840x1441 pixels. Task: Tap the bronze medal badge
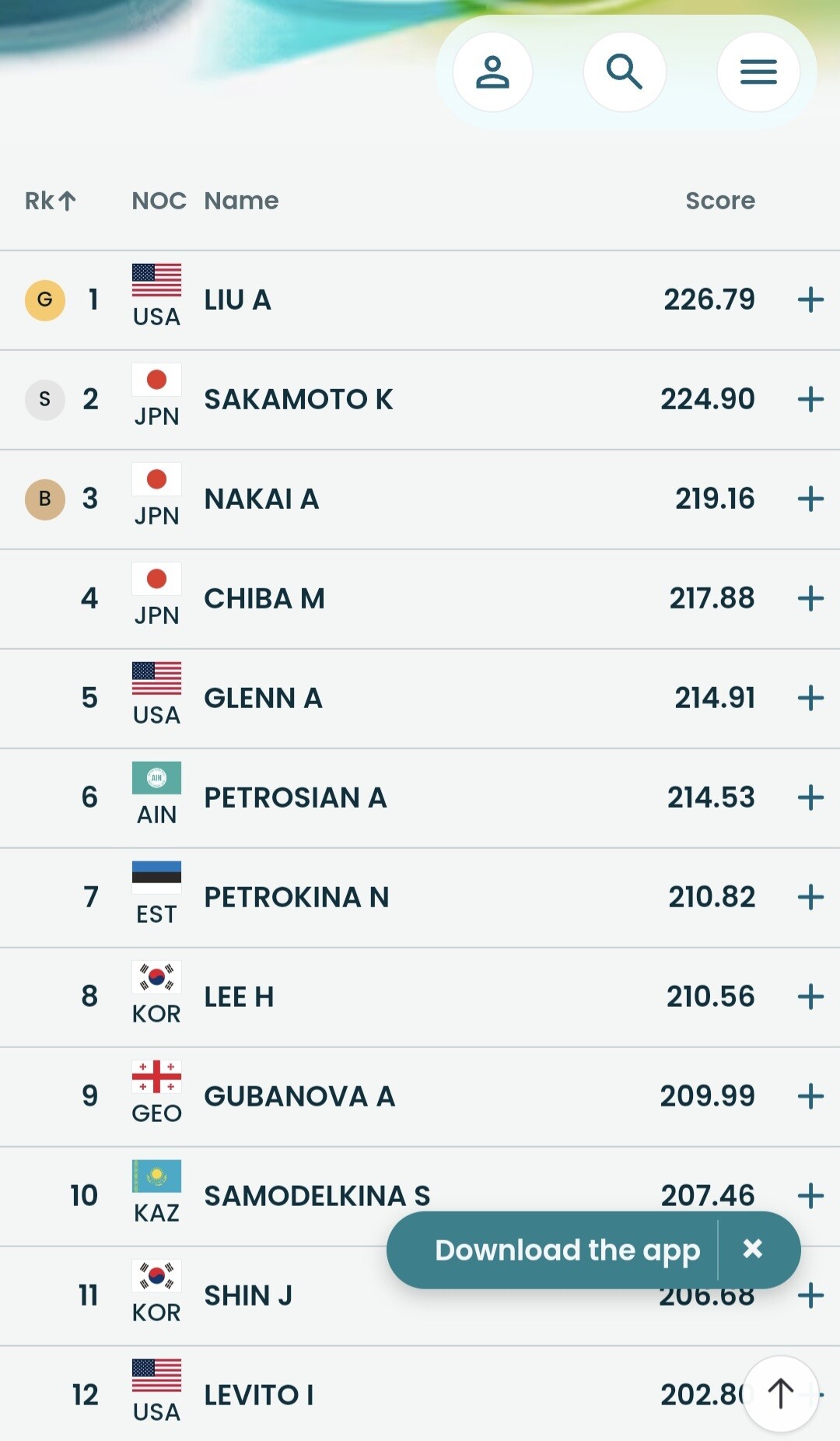pyautogui.click(x=45, y=499)
